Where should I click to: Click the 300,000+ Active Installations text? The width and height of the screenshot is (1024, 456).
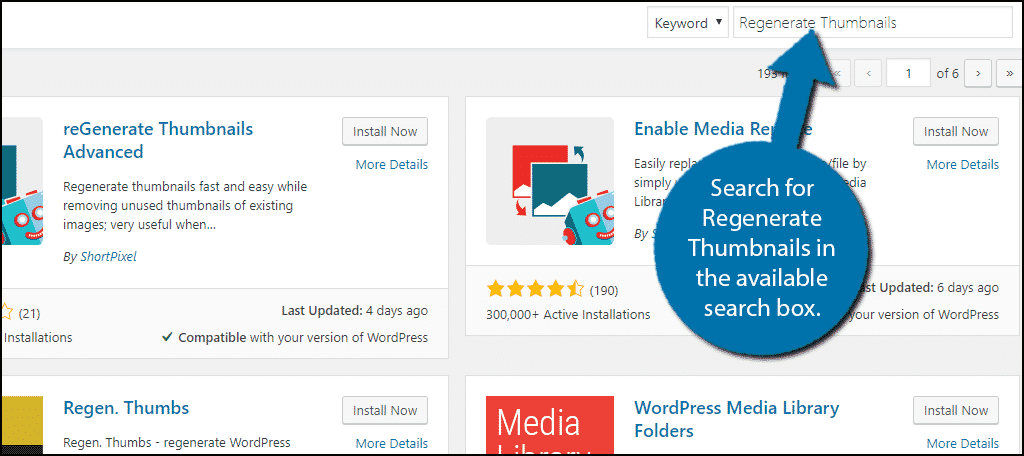coord(568,314)
